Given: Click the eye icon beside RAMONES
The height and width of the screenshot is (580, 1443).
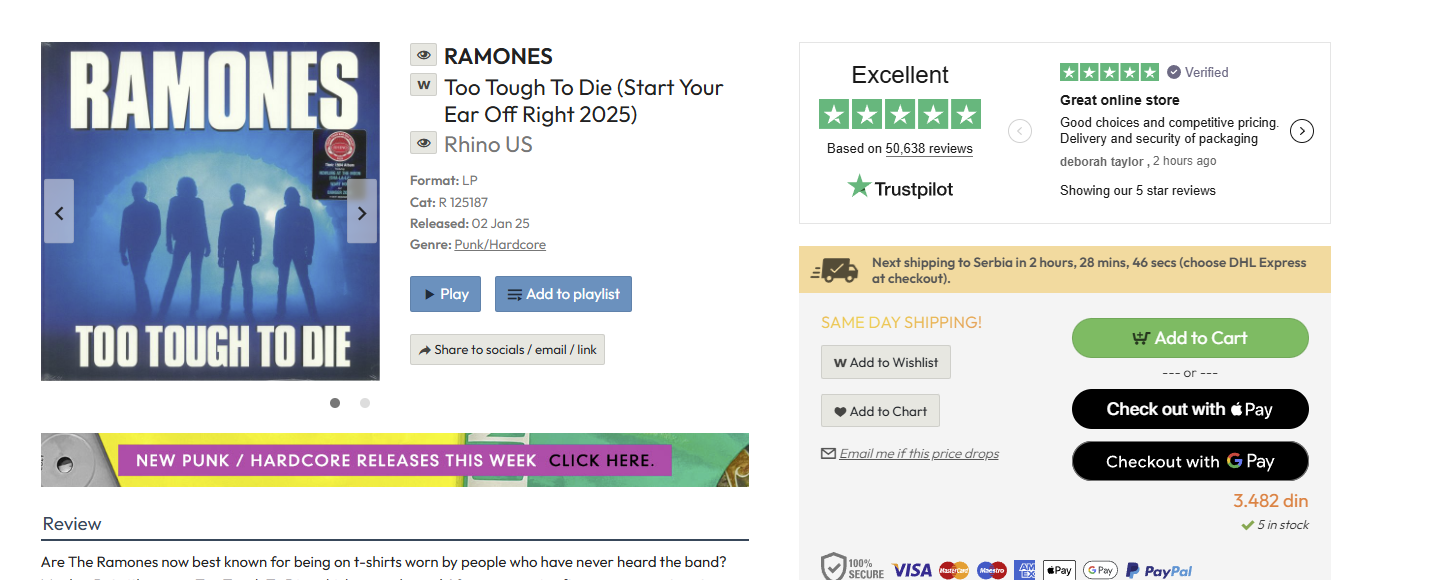Looking at the screenshot, I should (x=423, y=55).
